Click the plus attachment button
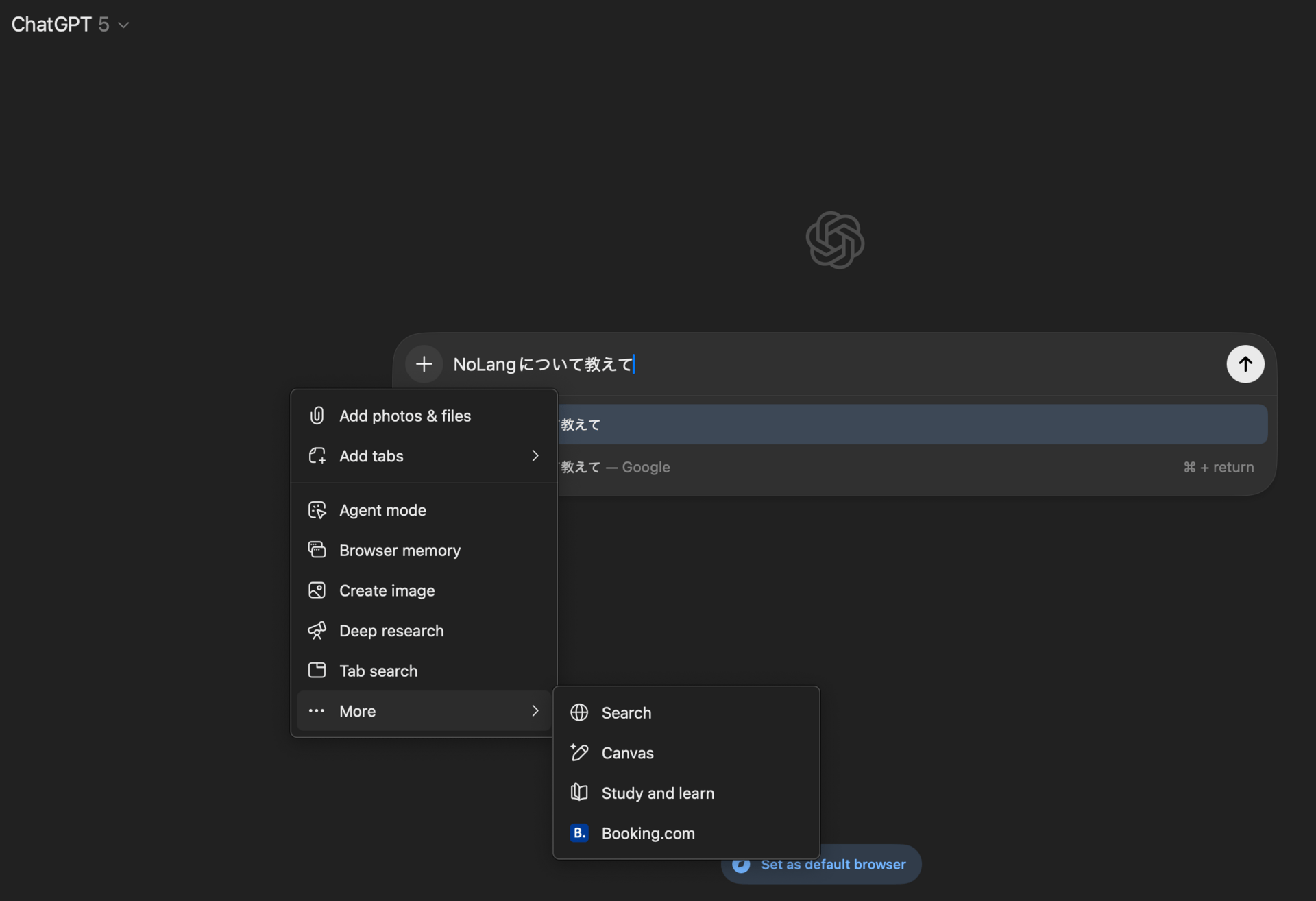Viewport: 1316px width, 901px height. pos(424,364)
